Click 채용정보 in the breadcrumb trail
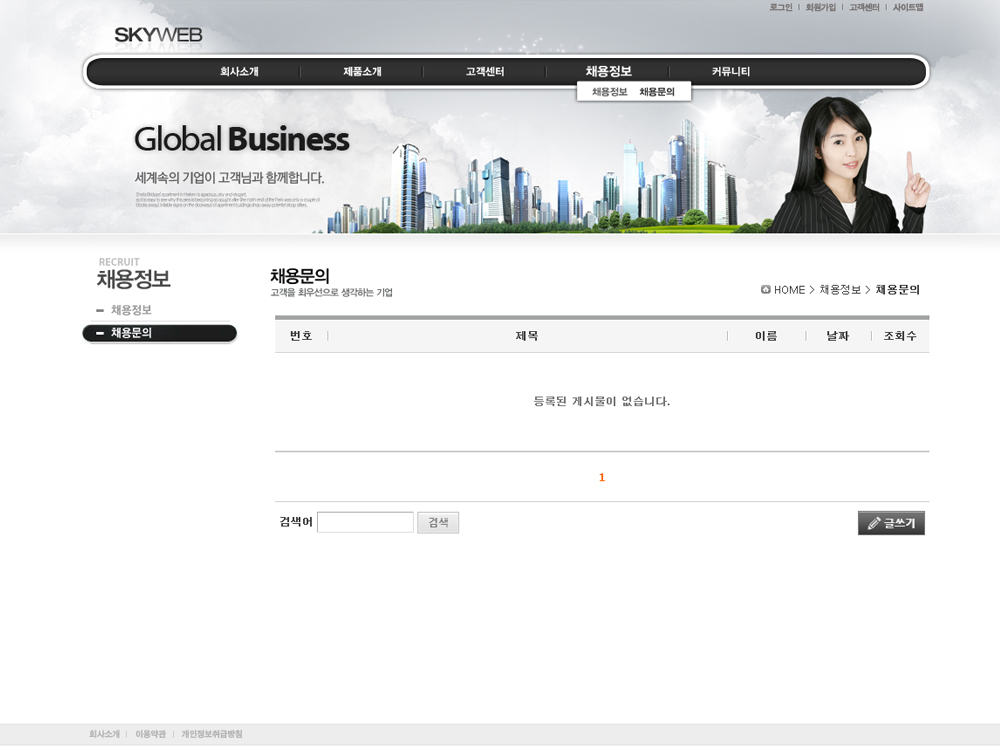1000x750 pixels. point(840,290)
